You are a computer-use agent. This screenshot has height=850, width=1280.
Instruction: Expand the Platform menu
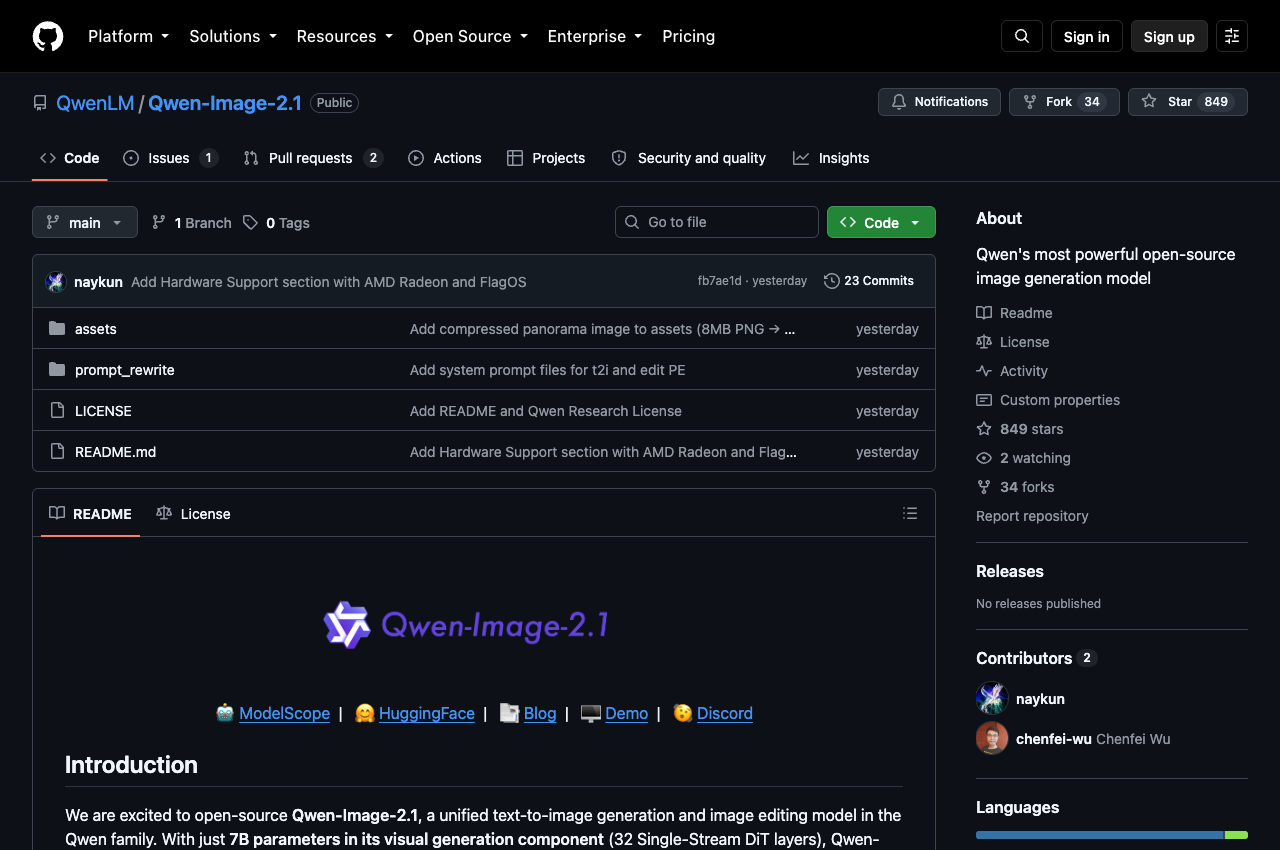pyautogui.click(x=128, y=36)
